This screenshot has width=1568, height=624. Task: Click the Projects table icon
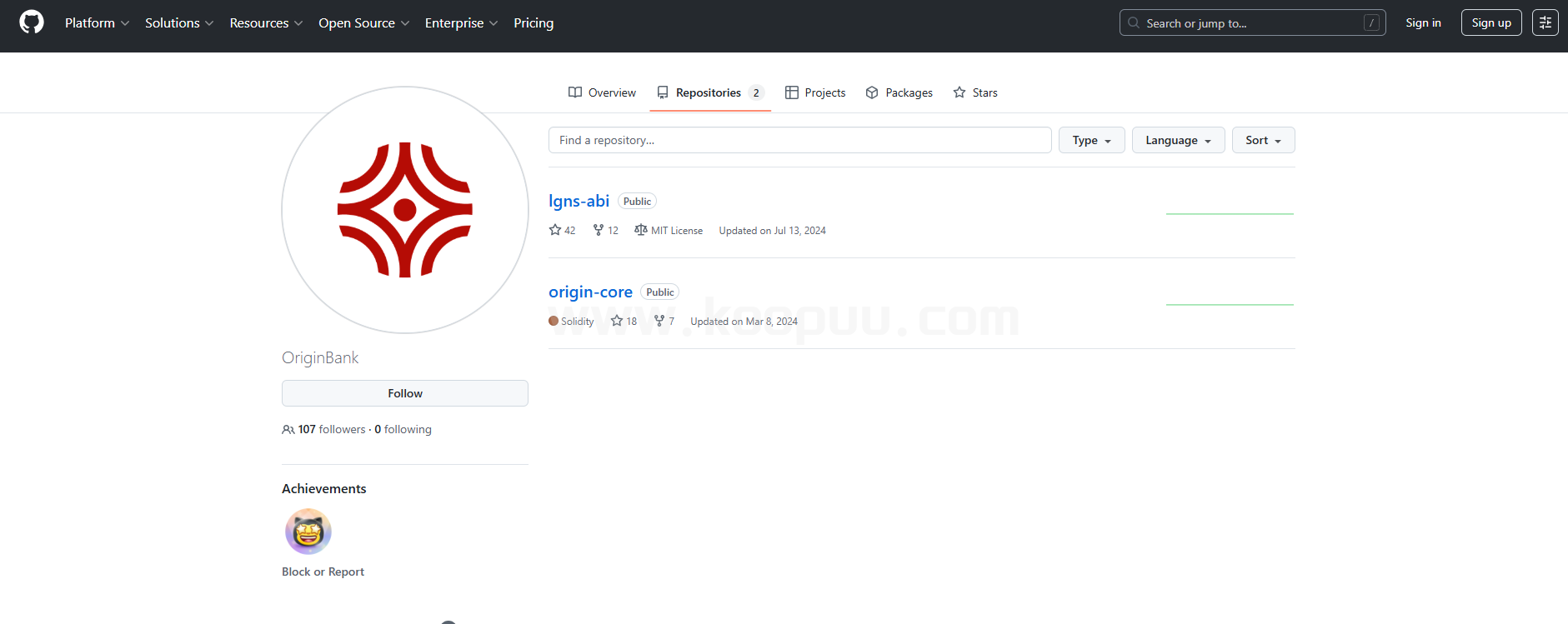click(792, 92)
